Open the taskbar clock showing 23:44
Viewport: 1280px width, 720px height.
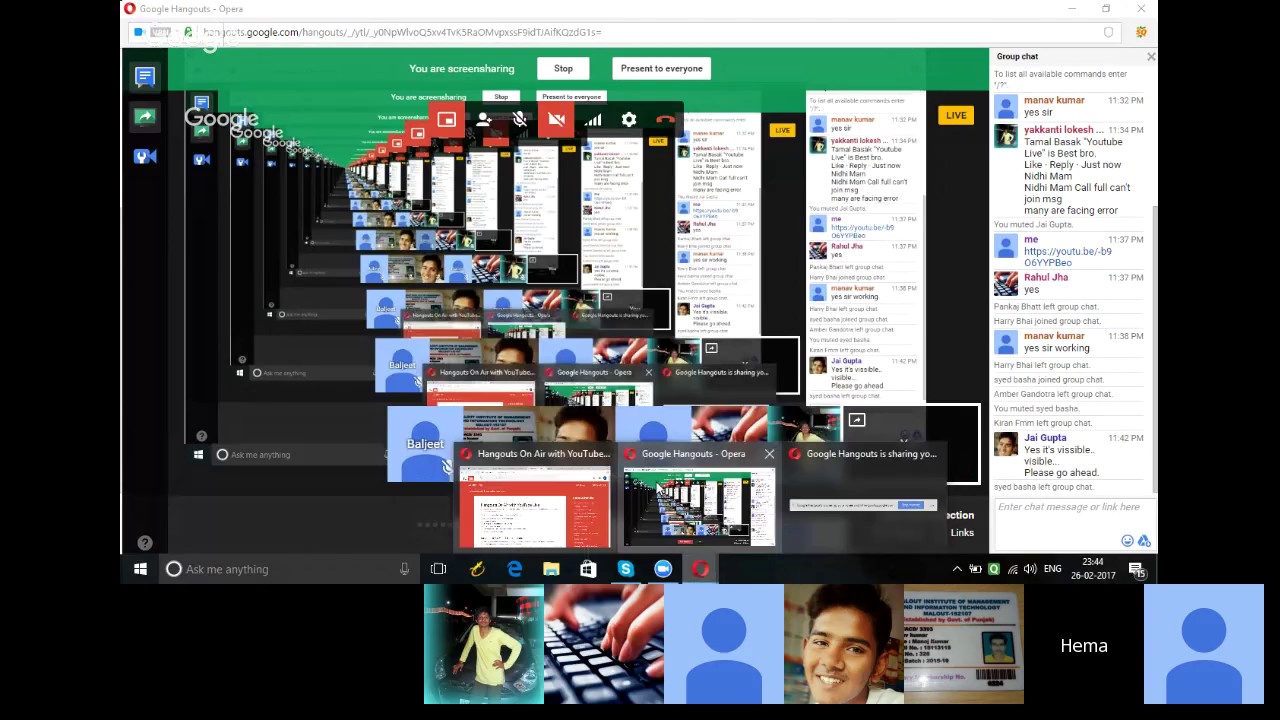pos(1093,569)
